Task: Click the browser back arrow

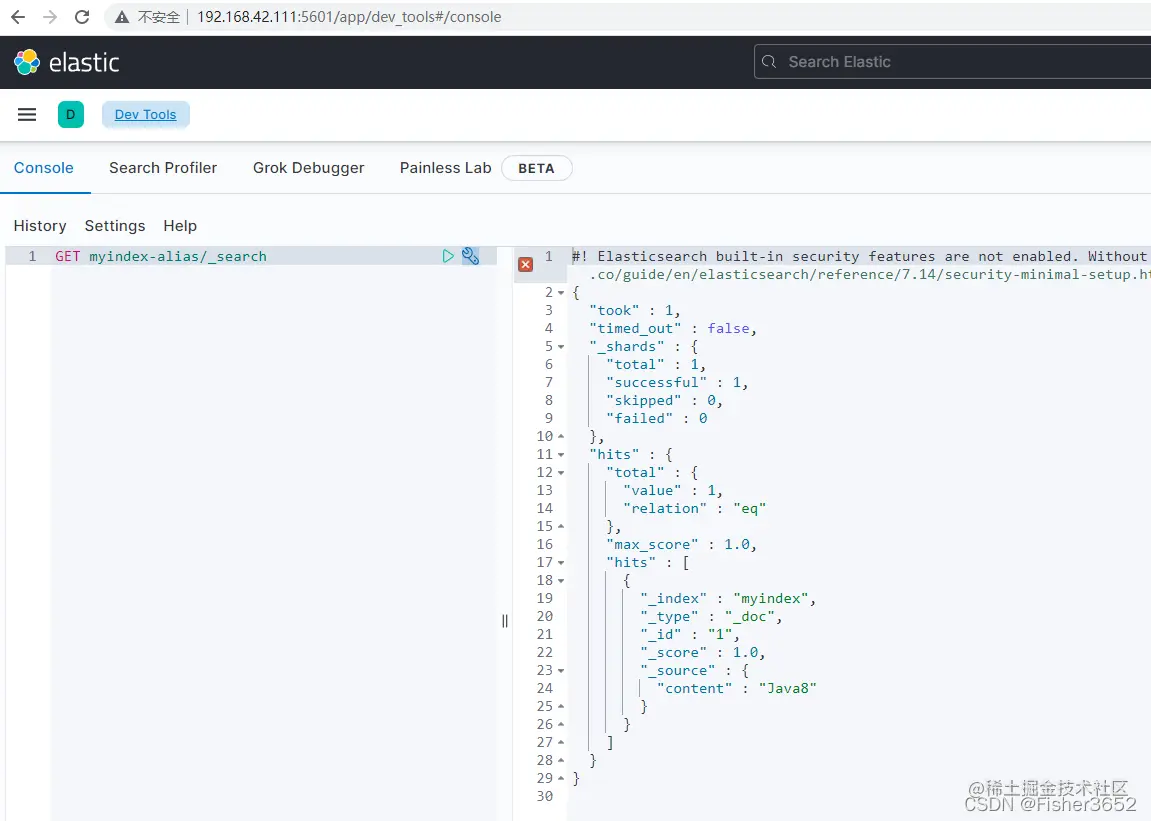Action: click(18, 17)
